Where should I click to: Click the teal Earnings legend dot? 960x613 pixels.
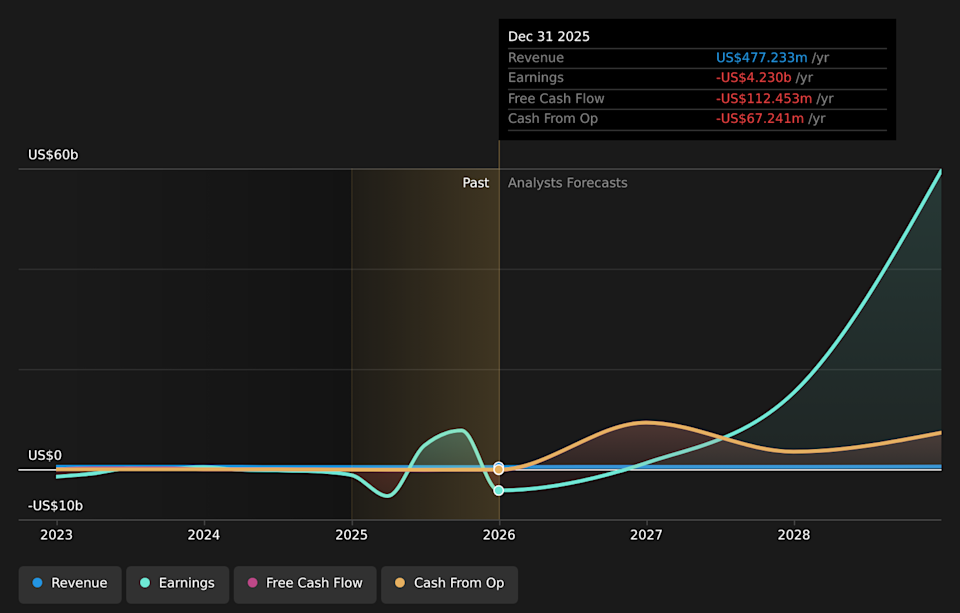tap(145, 583)
